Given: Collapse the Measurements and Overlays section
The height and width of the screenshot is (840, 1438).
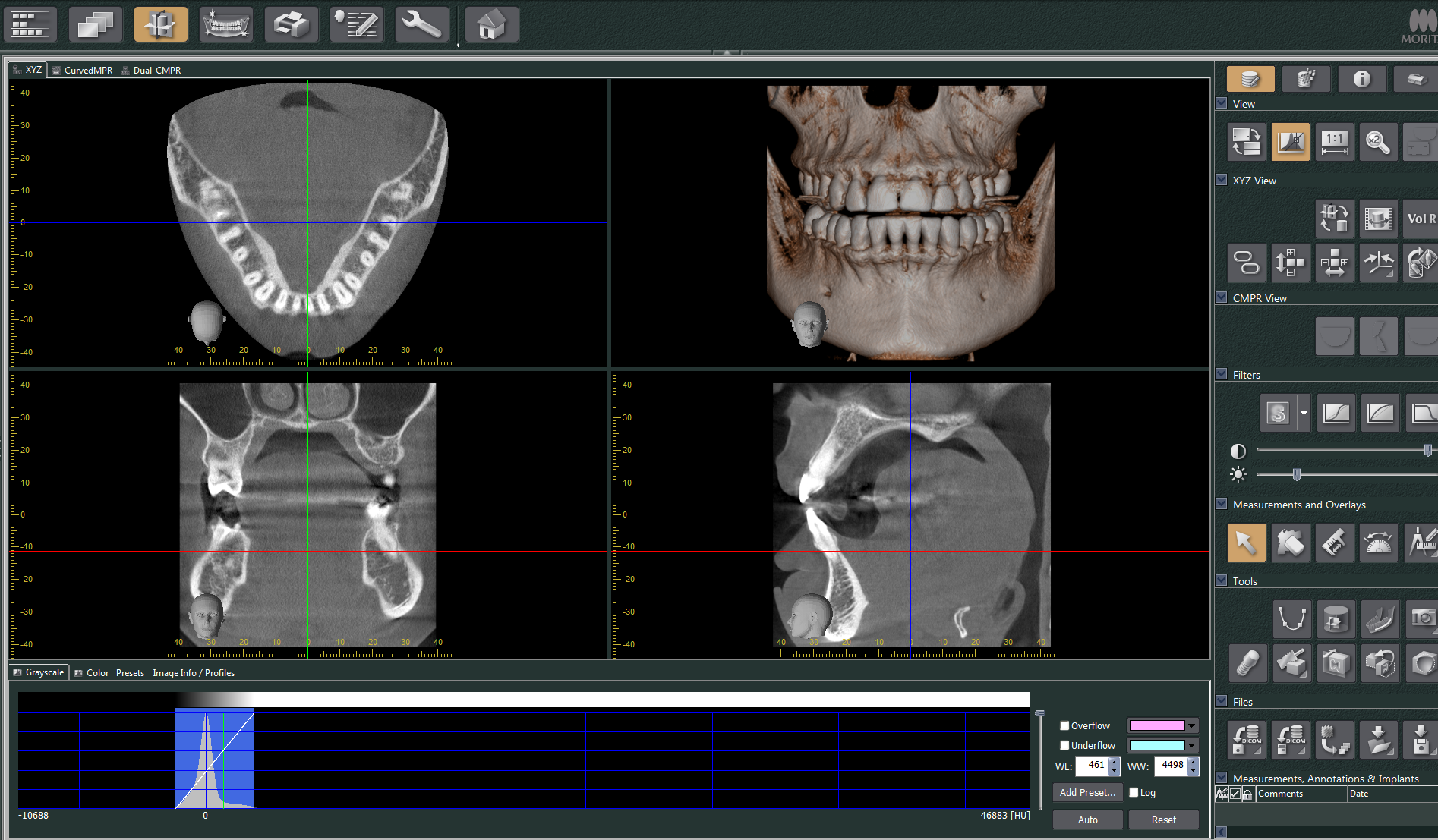Looking at the screenshot, I should (1220, 503).
